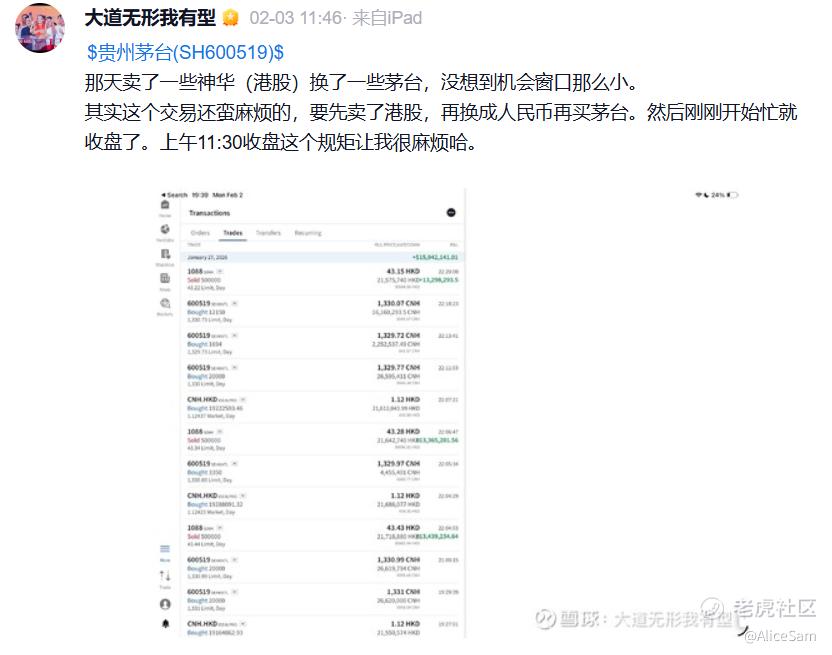832x655 pixels.
Task: Click the 1,330.07 CNH price
Action: 398,304
